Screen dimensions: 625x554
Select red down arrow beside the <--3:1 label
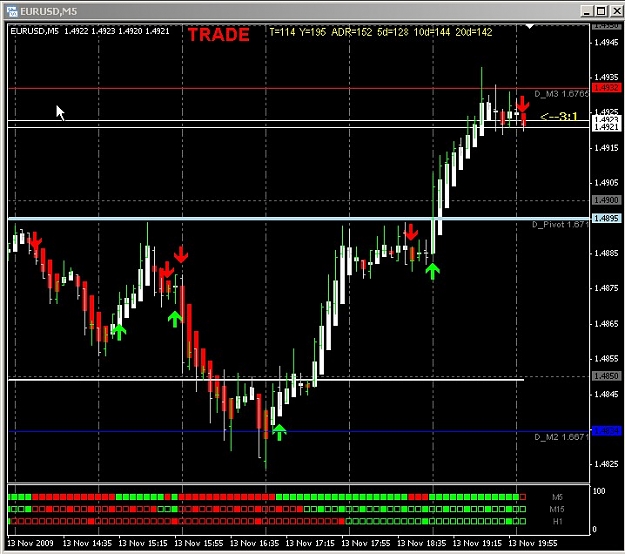coord(523,104)
